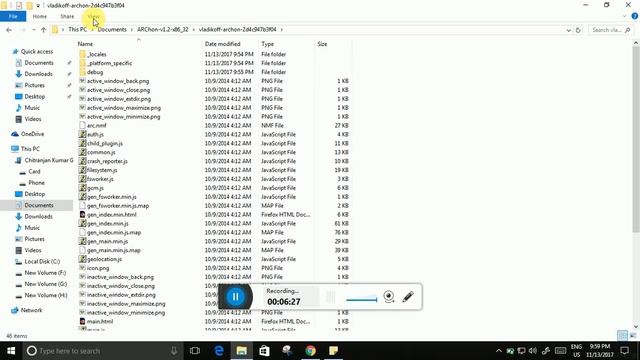The image size is (640, 360).
Task: Open Local Disk (C:) drive
Action: (42, 262)
